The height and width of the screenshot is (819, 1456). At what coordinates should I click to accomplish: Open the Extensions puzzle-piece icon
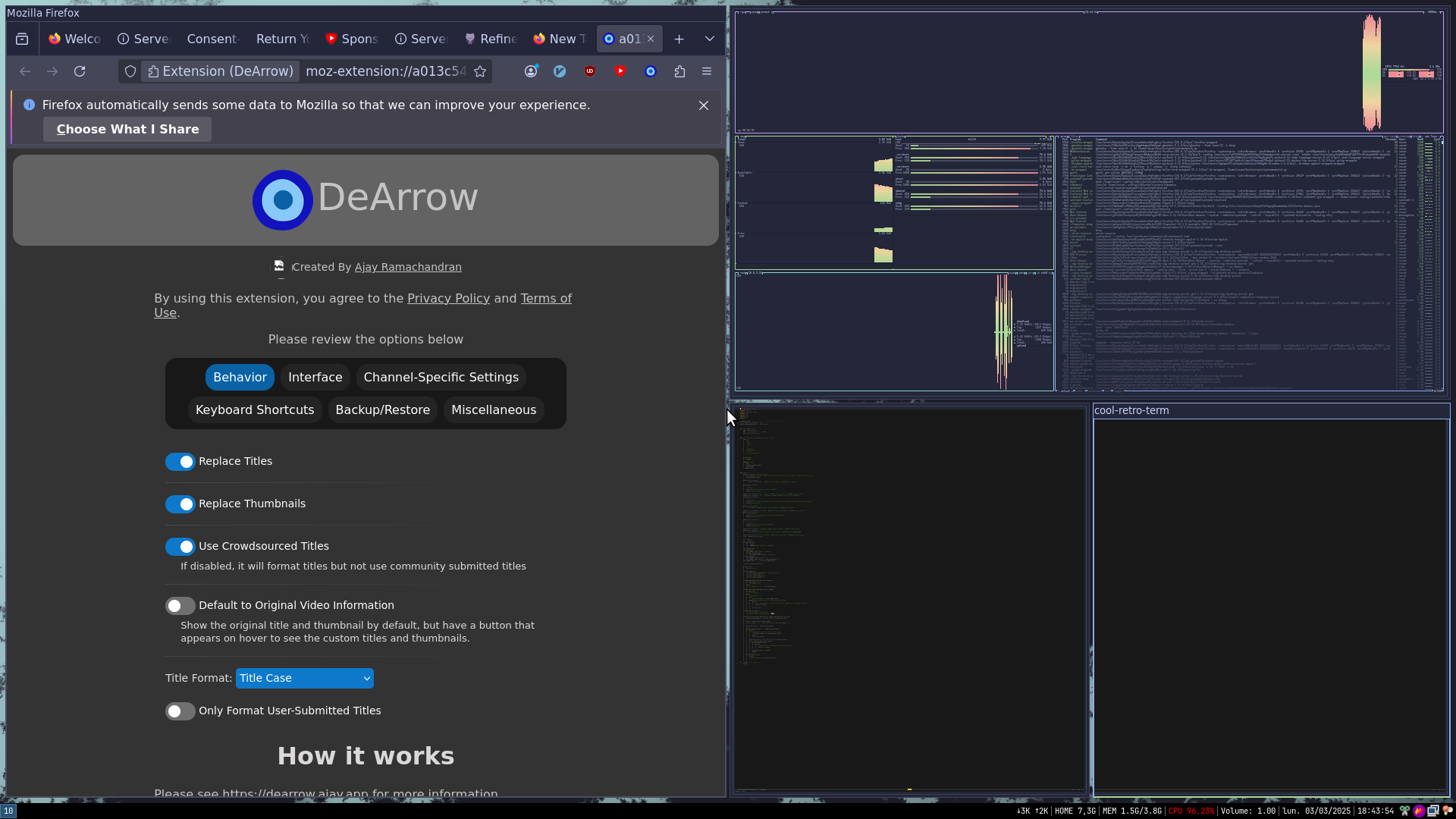pyautogui.click(x=679, y=71)
